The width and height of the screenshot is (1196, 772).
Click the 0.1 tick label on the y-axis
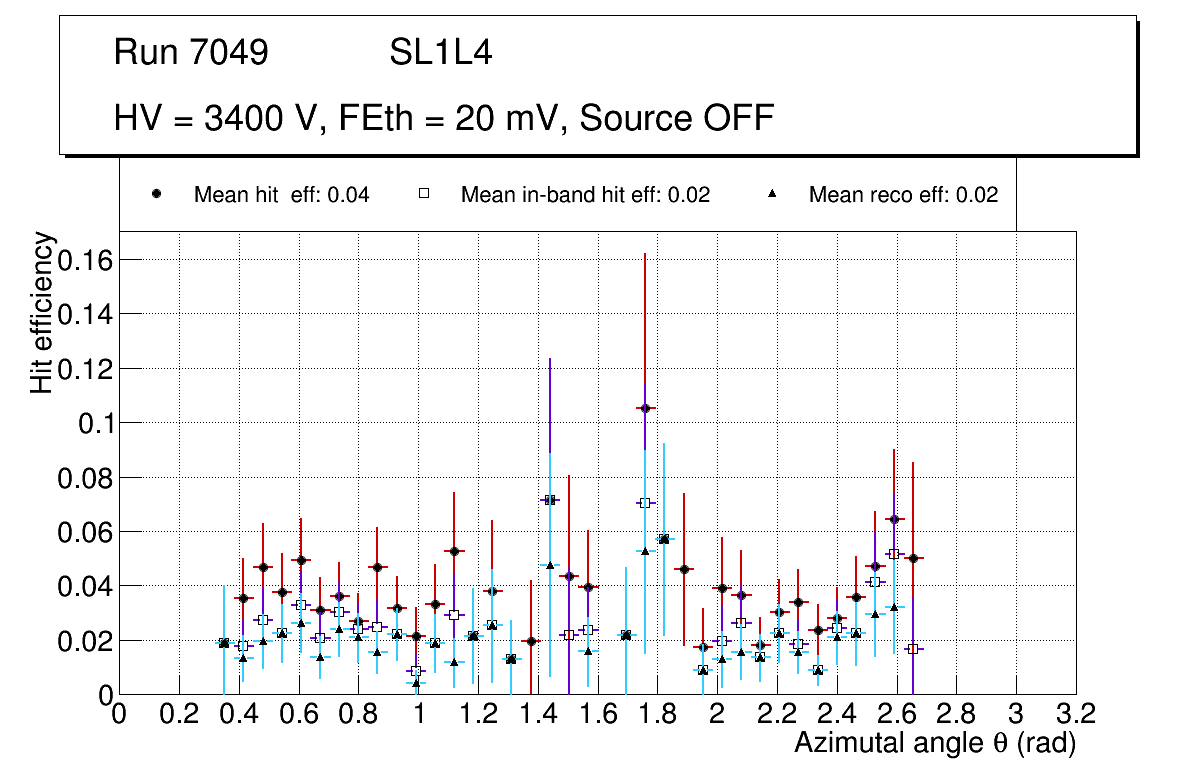click(x=96, y=423)
